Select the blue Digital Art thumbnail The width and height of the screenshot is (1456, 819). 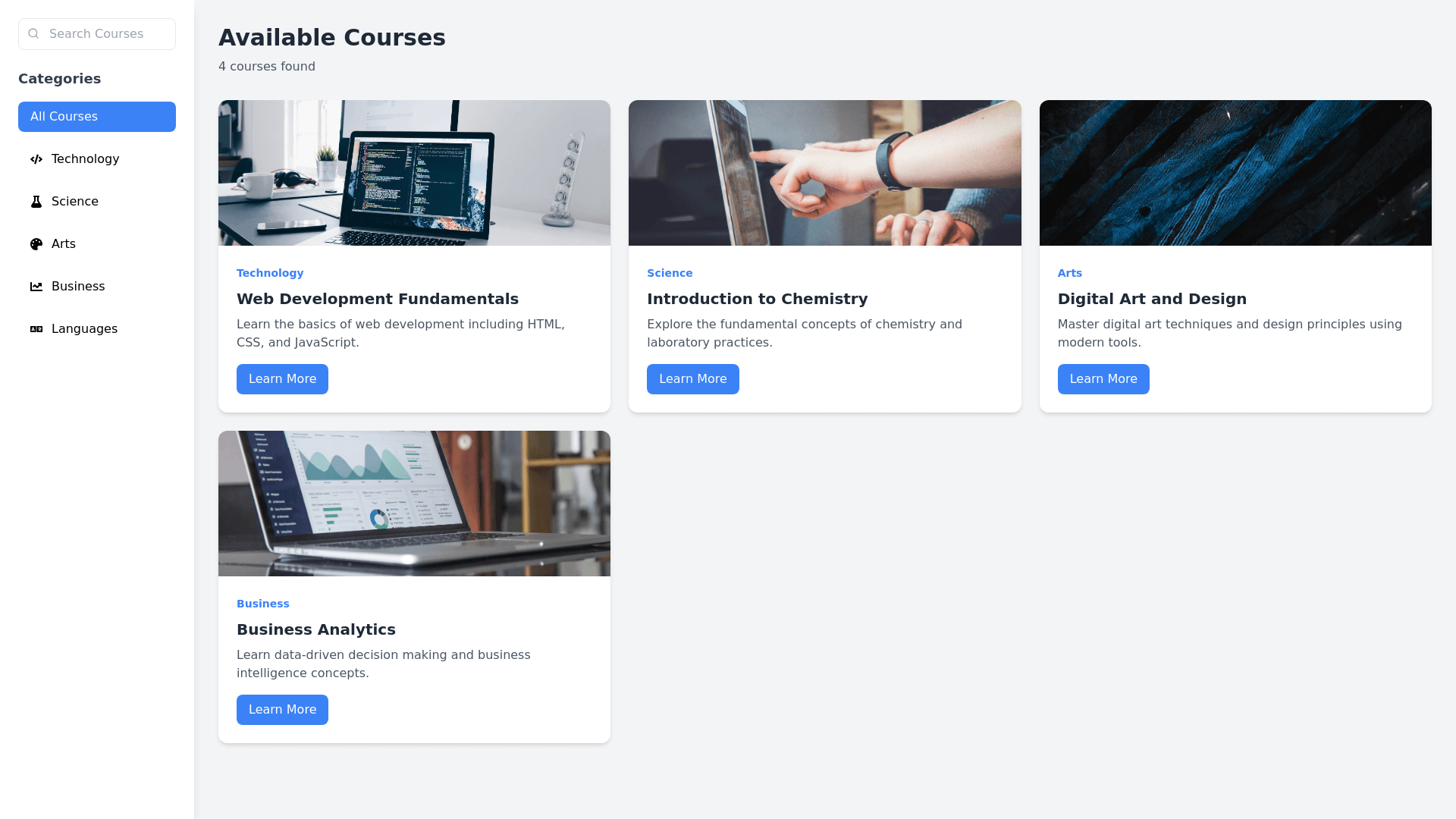point(1235,173)
